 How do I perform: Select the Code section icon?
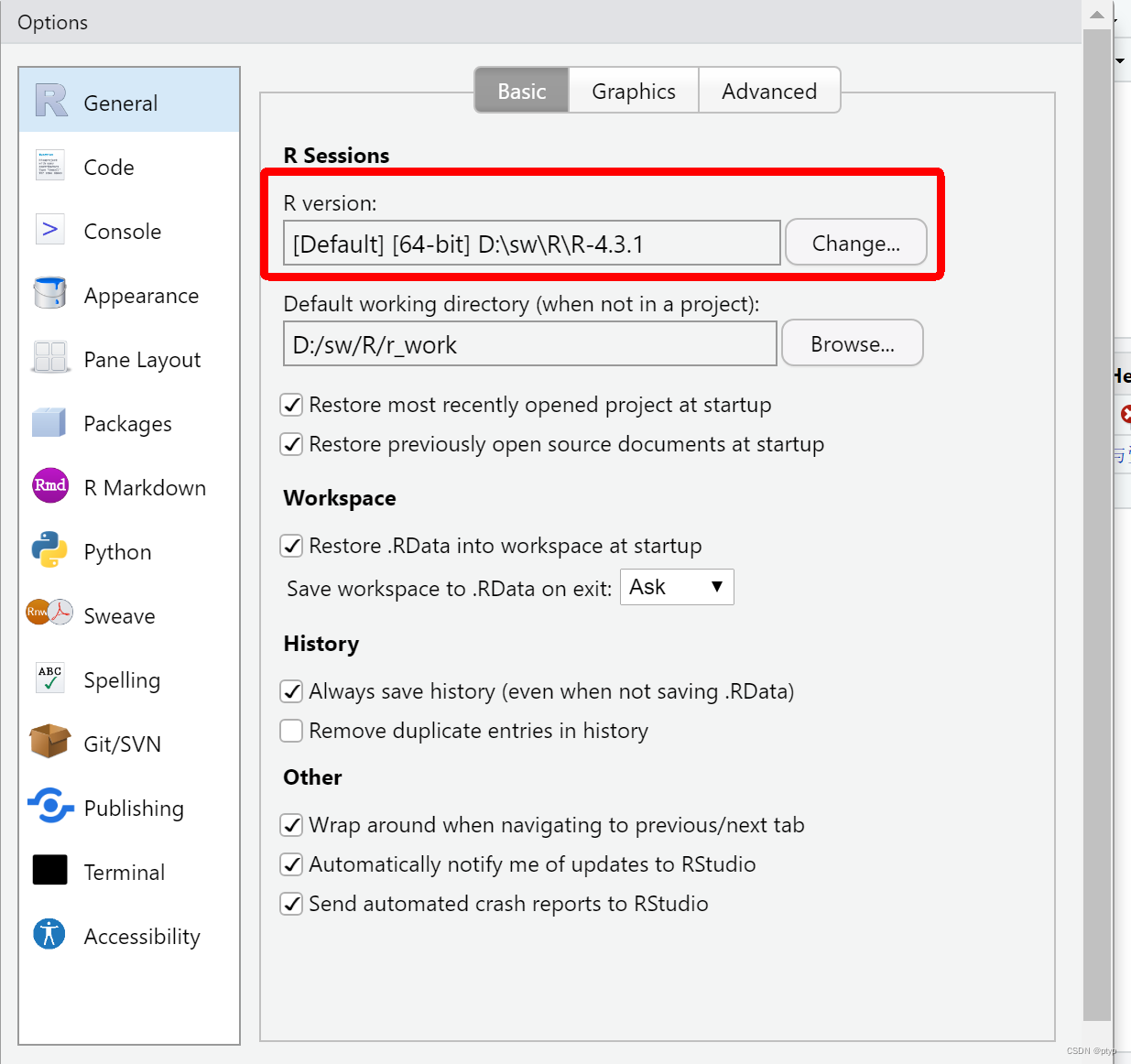click(50, 166)
